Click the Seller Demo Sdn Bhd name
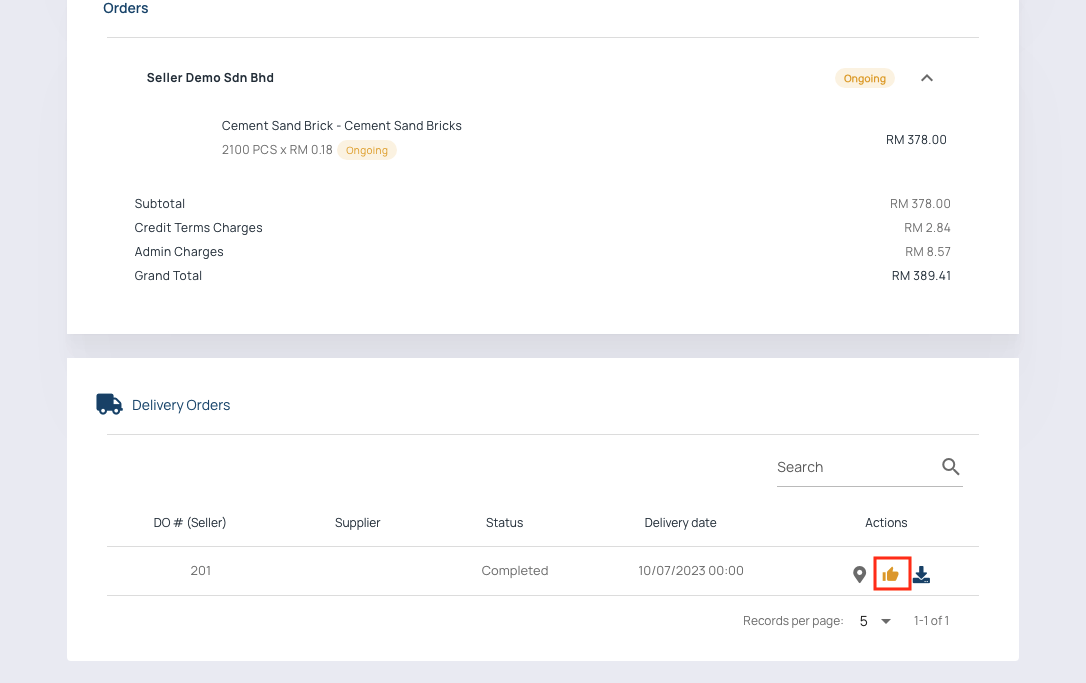Image resolution: width=1086 pixels, height=683 pixels. (210, 78)
